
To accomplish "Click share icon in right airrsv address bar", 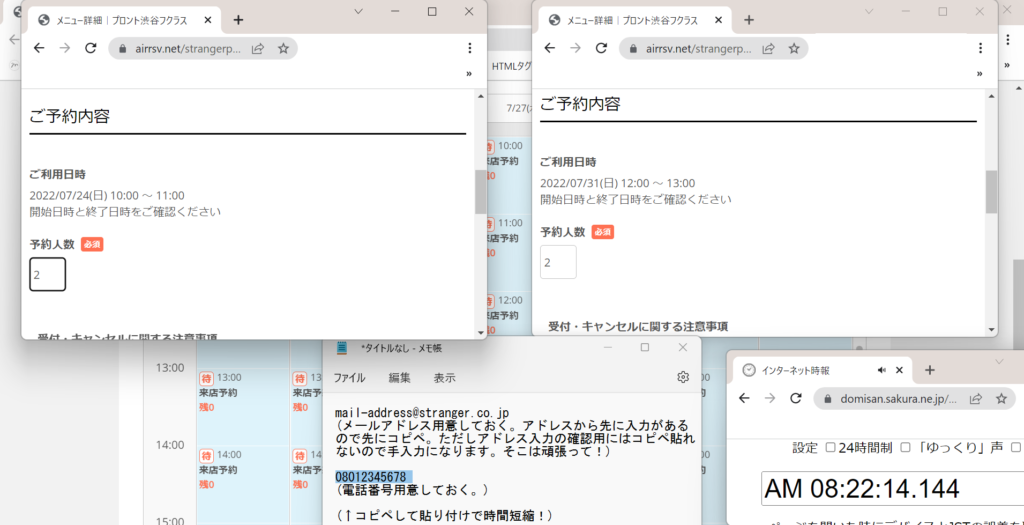I will click(768, 48).
